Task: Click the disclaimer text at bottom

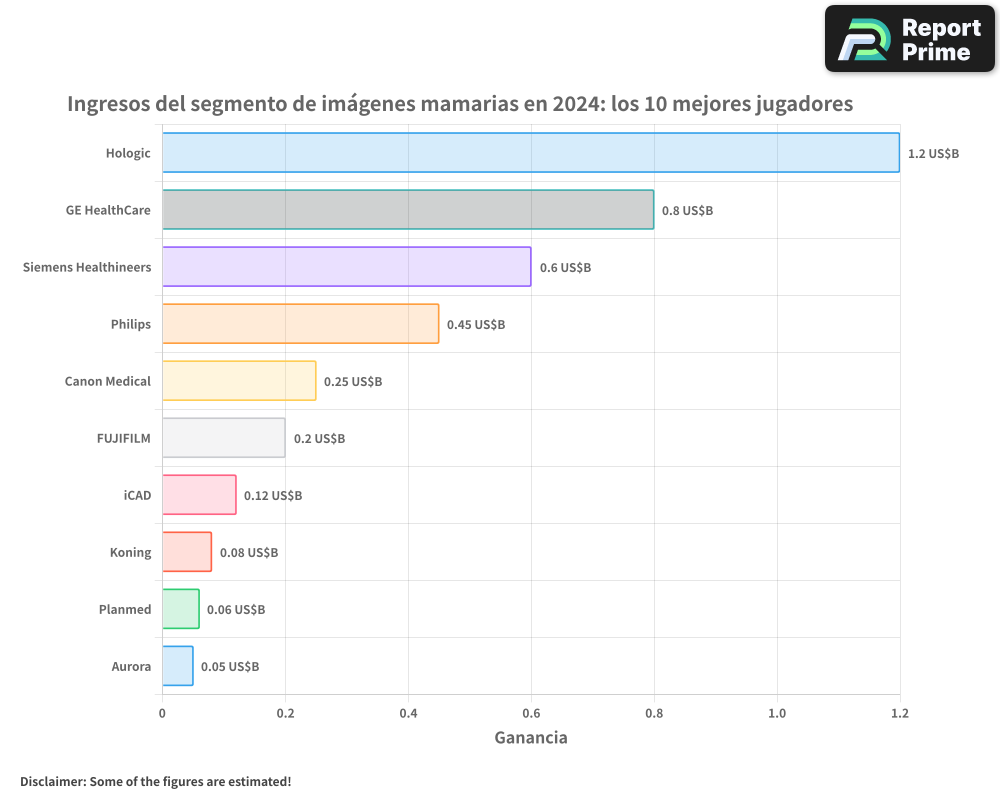Action: coord(156,782)
